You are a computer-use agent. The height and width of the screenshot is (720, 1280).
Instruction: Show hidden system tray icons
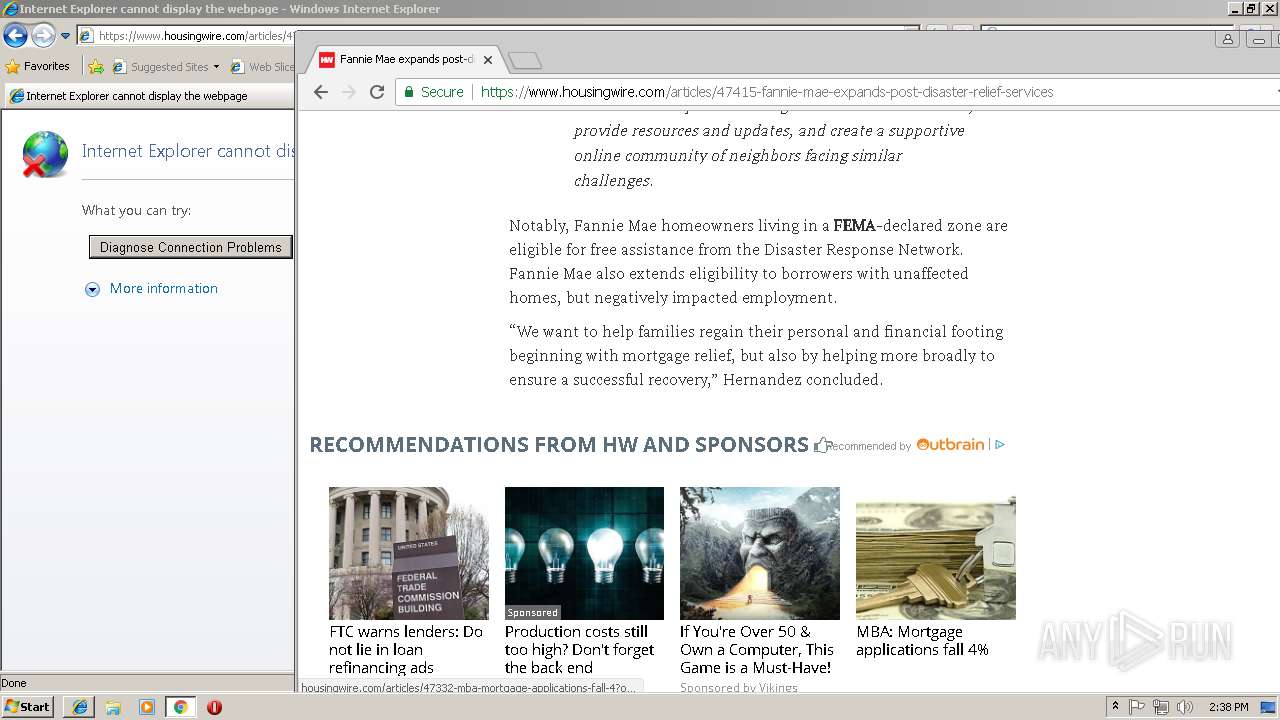pyautogui.click(x=1115, y=707)
